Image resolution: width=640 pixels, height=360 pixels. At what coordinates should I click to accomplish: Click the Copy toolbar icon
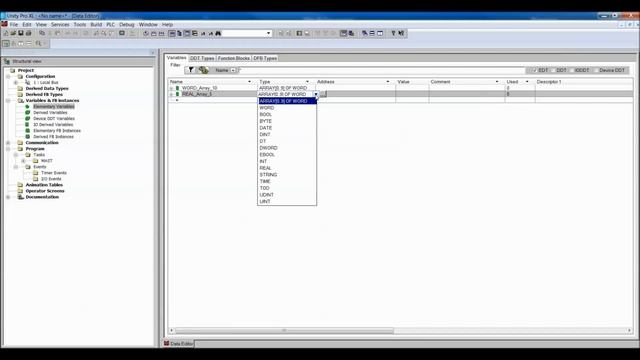[42, 33]
